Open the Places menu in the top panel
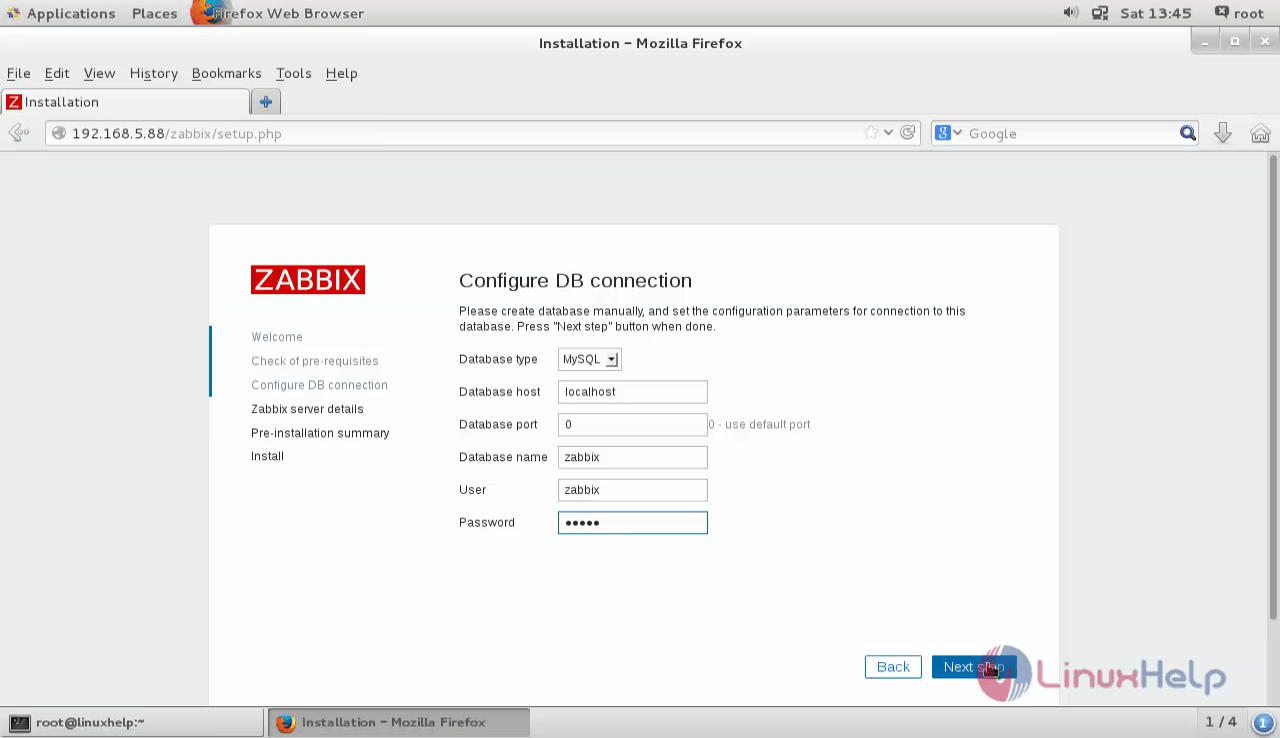The image size is (1280, 738). [x=154, y=13]
